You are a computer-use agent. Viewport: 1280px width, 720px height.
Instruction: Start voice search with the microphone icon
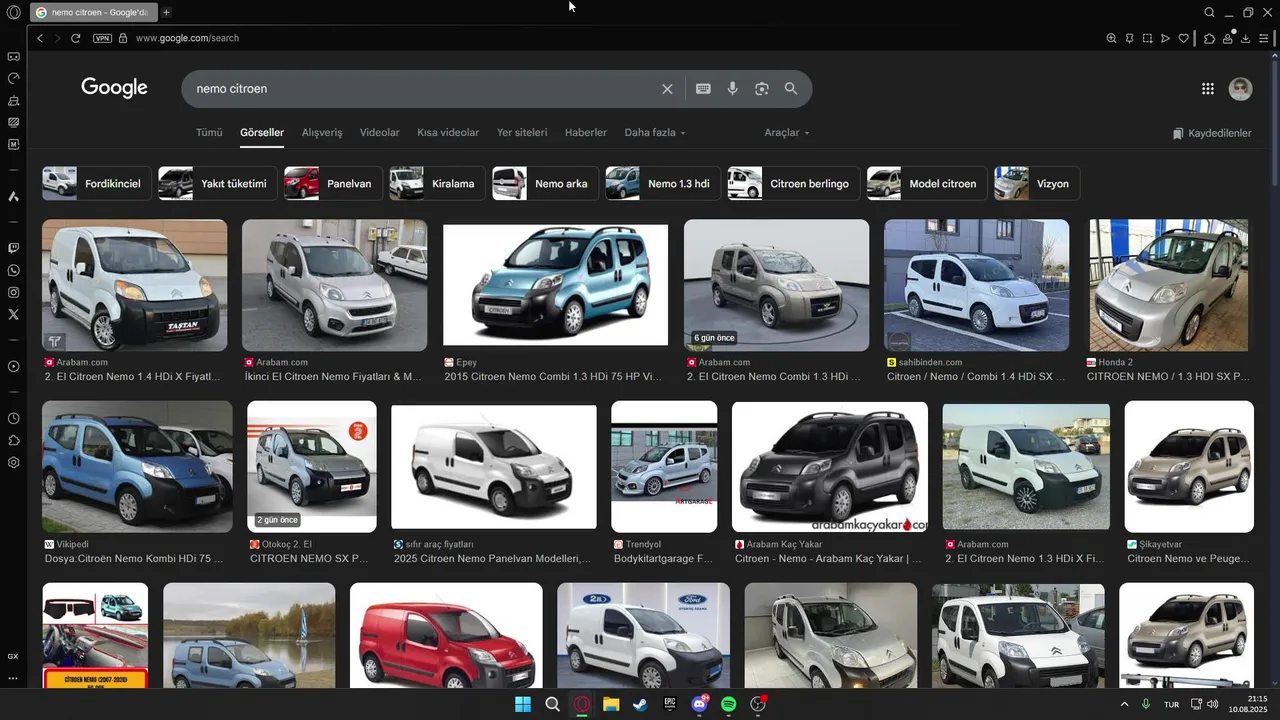tap(733, 89)
